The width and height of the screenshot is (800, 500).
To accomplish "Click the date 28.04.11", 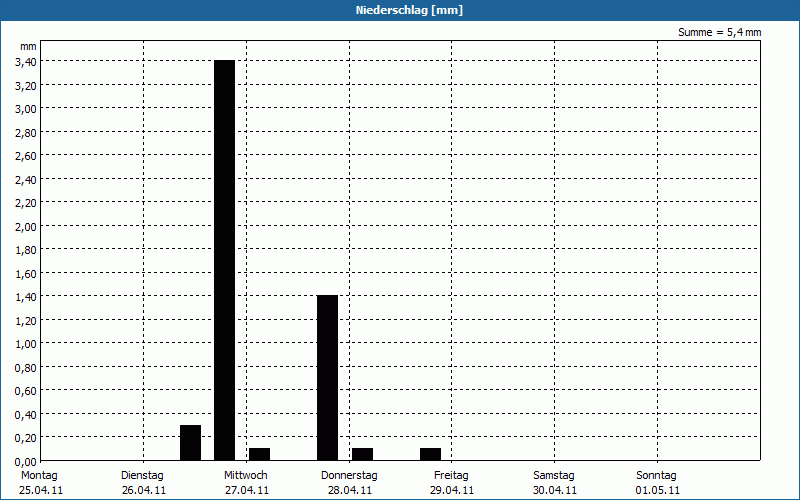I will (349, 490).
